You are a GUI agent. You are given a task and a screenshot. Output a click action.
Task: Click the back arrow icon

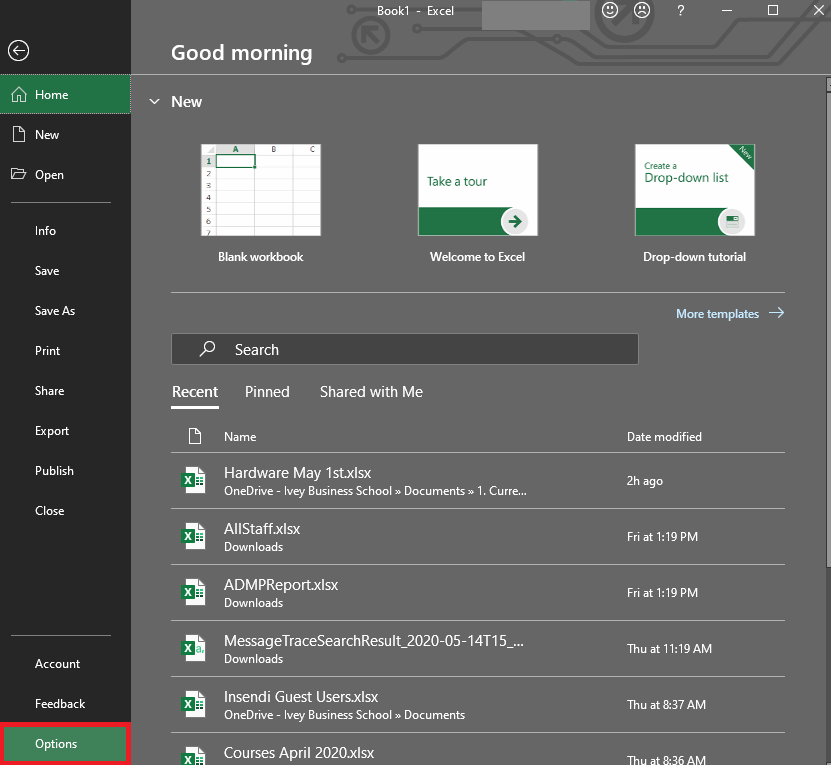pos(18,51)
